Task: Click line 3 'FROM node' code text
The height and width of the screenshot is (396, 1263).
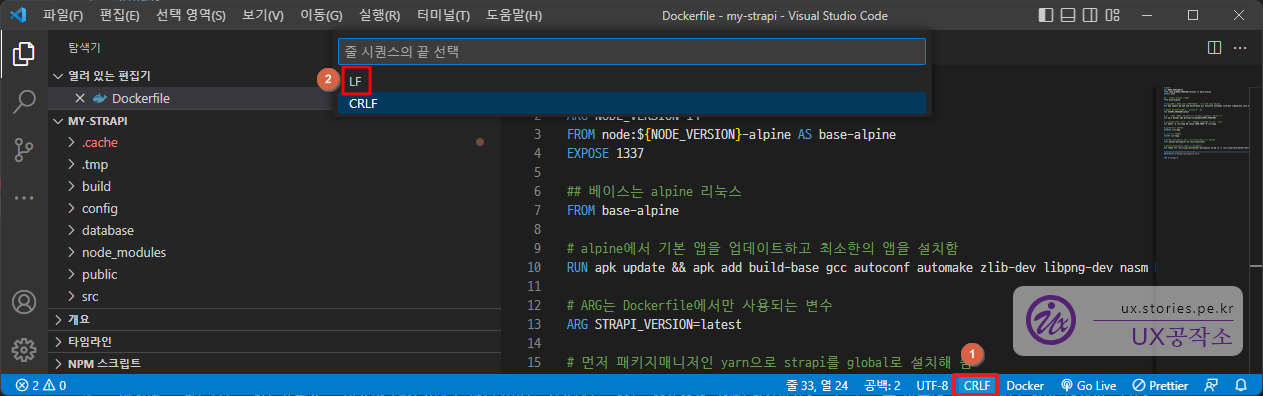Action: pyautogui.click(x=731, y=134)
